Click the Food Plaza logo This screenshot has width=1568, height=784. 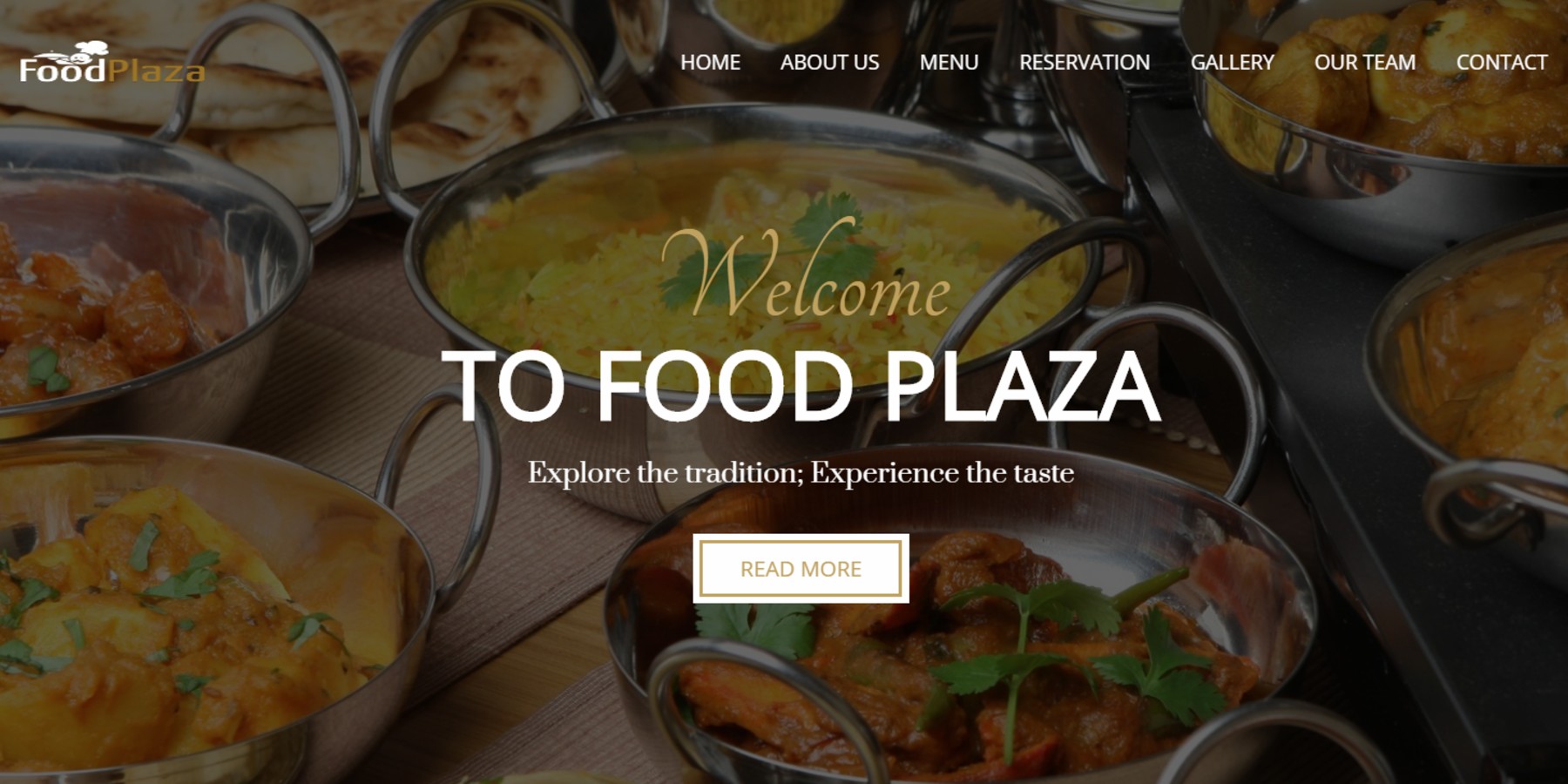click(x=112, y=64)
